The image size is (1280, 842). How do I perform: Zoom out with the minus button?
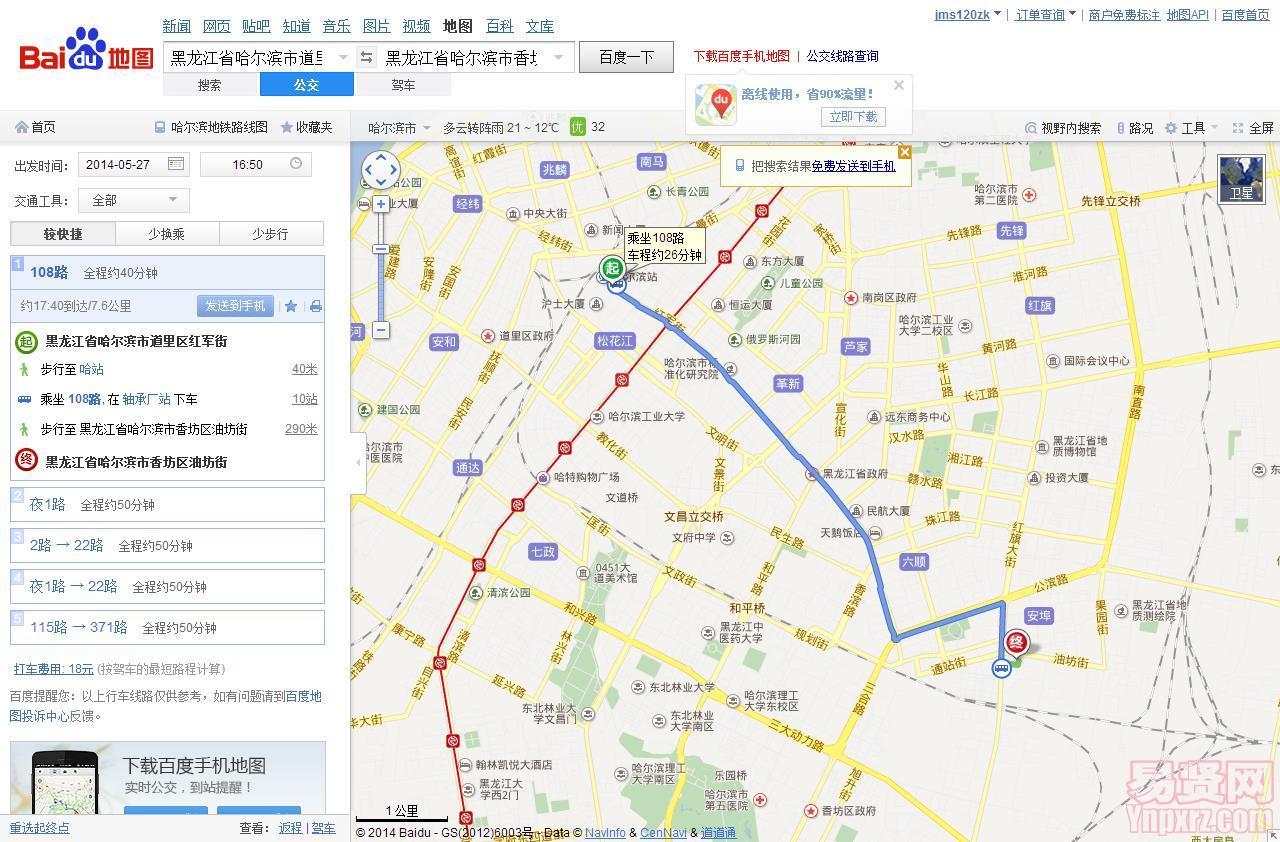[x=381, y=329]
